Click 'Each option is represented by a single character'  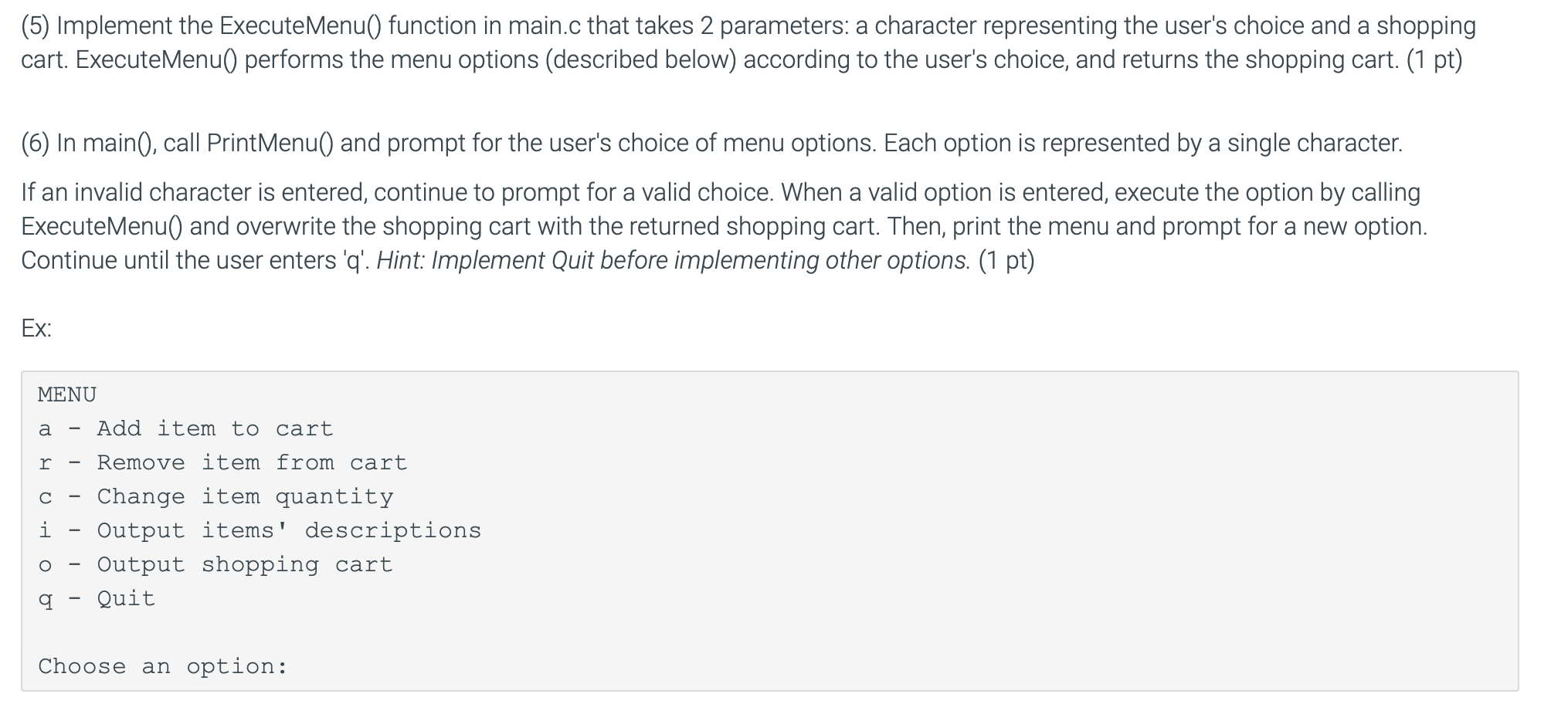[1142, 143]
